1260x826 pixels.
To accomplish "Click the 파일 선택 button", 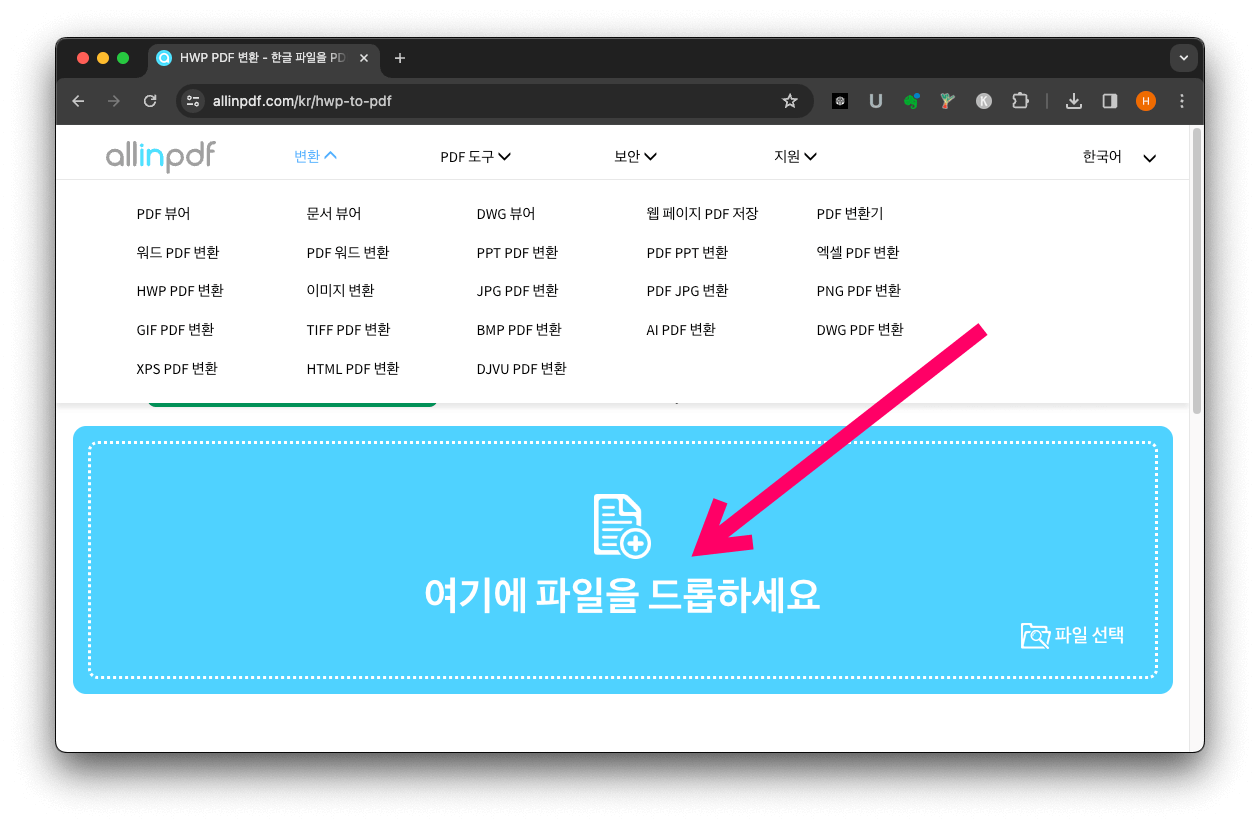I will coord(1073,635).
